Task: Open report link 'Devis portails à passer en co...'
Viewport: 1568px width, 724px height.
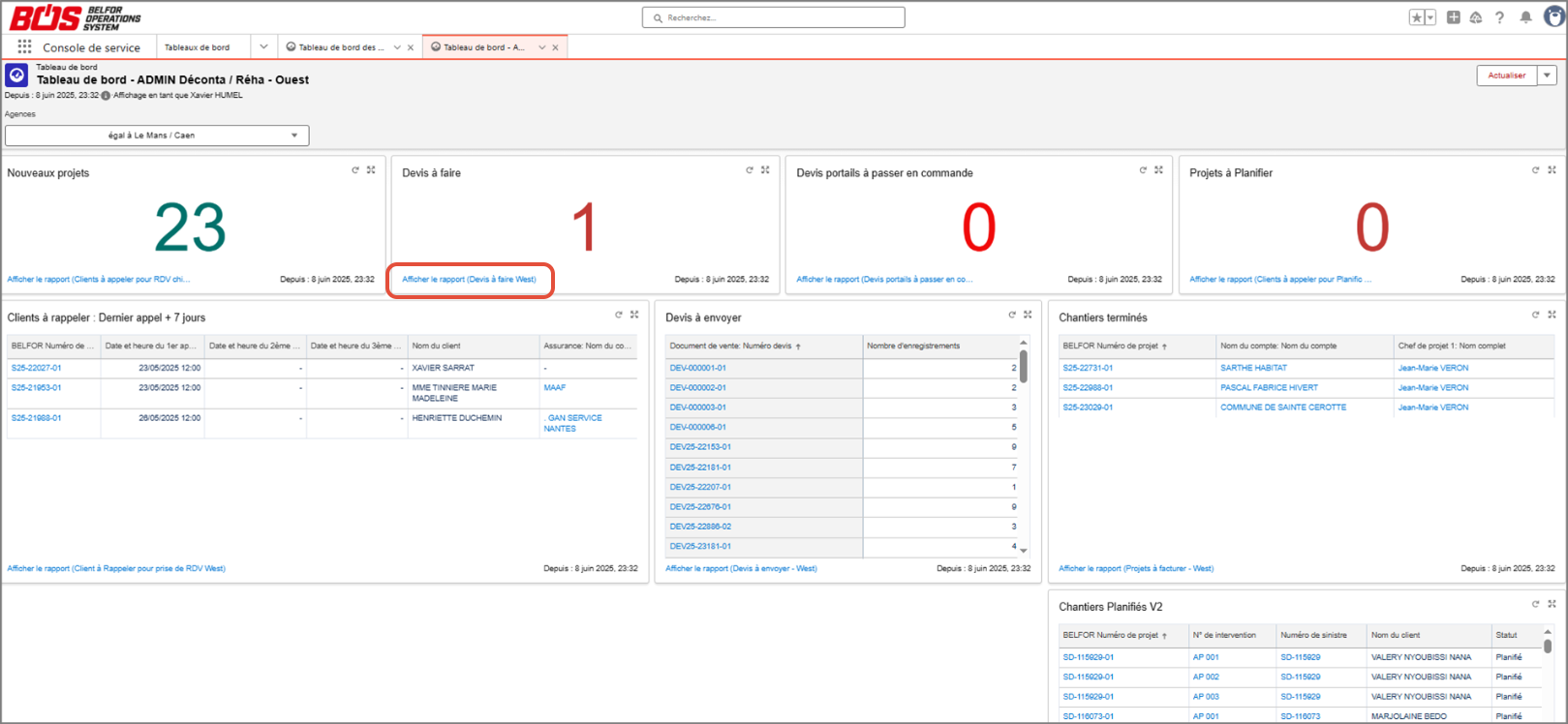Action: [x=884, y=279]
